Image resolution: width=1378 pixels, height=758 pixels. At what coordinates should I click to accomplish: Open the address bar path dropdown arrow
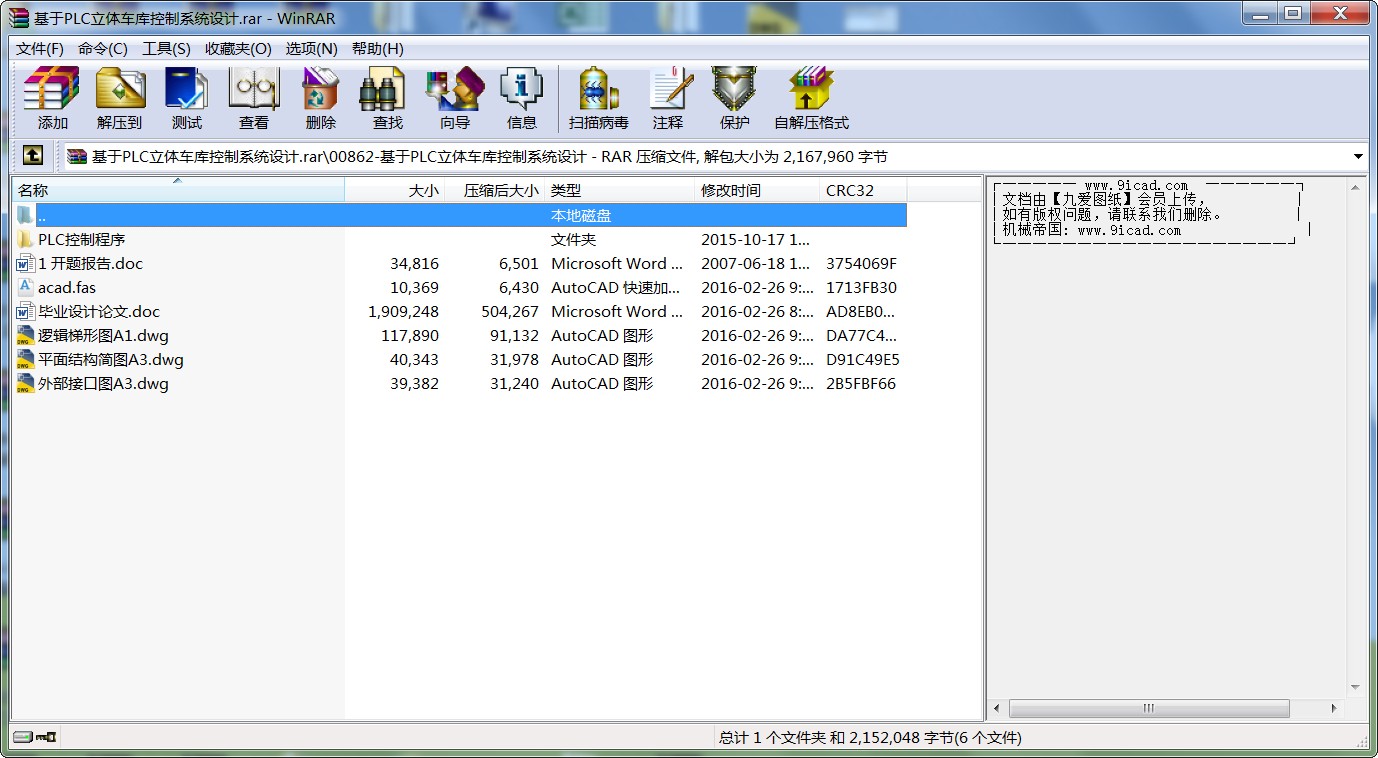(1358, 156)
